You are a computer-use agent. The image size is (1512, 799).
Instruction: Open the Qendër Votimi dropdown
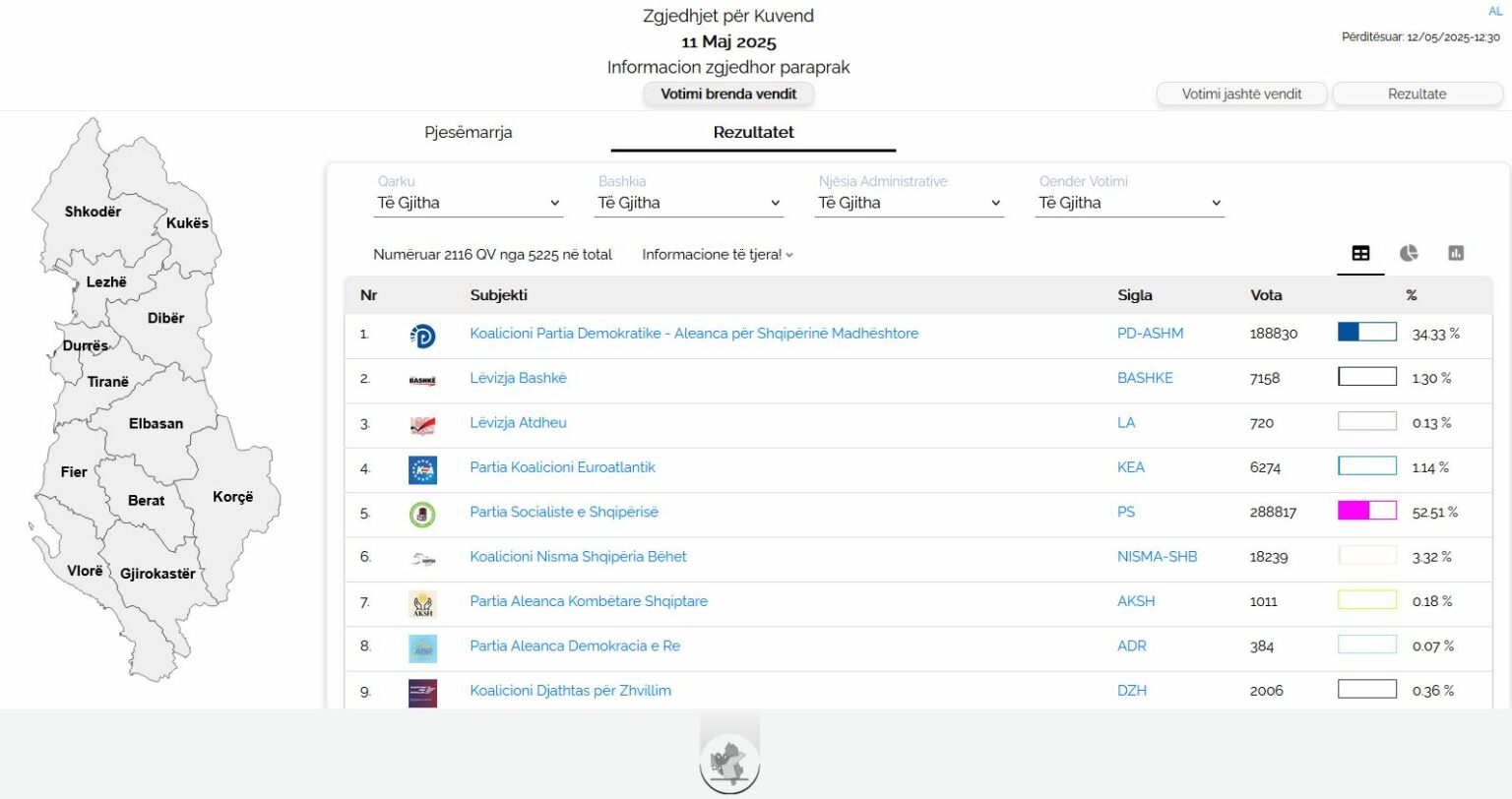click(x=1130, y=204)
